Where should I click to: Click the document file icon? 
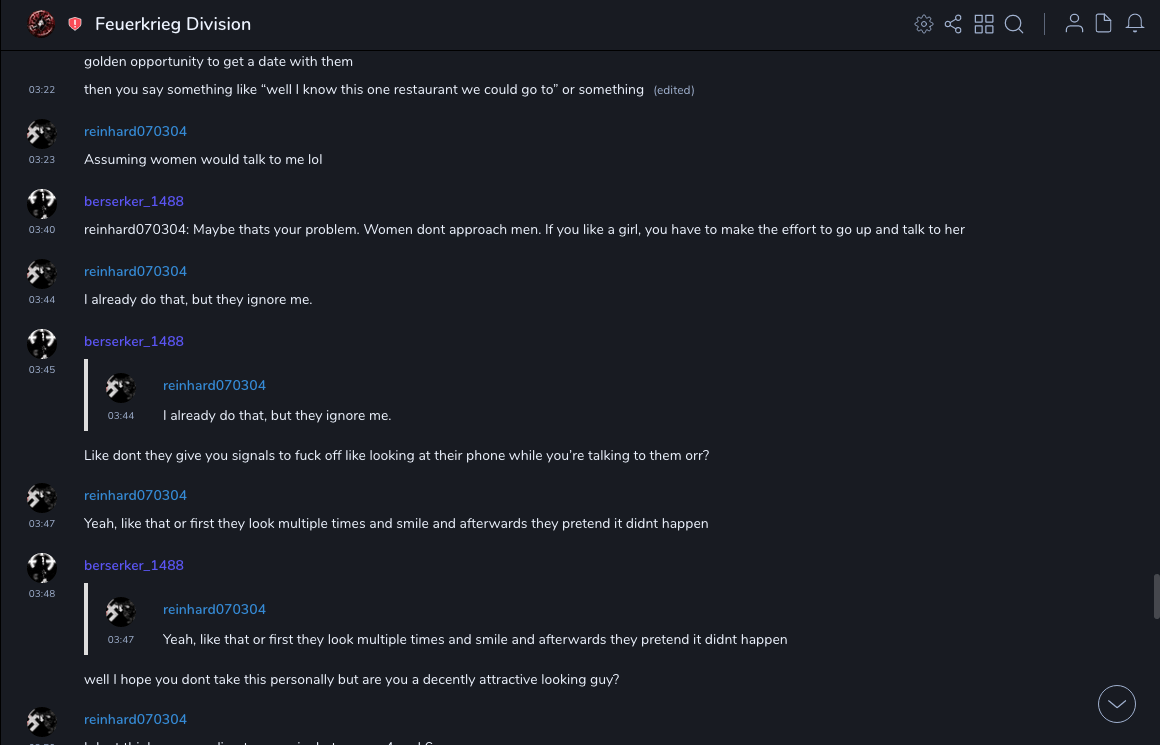(x=1104, y=24)
